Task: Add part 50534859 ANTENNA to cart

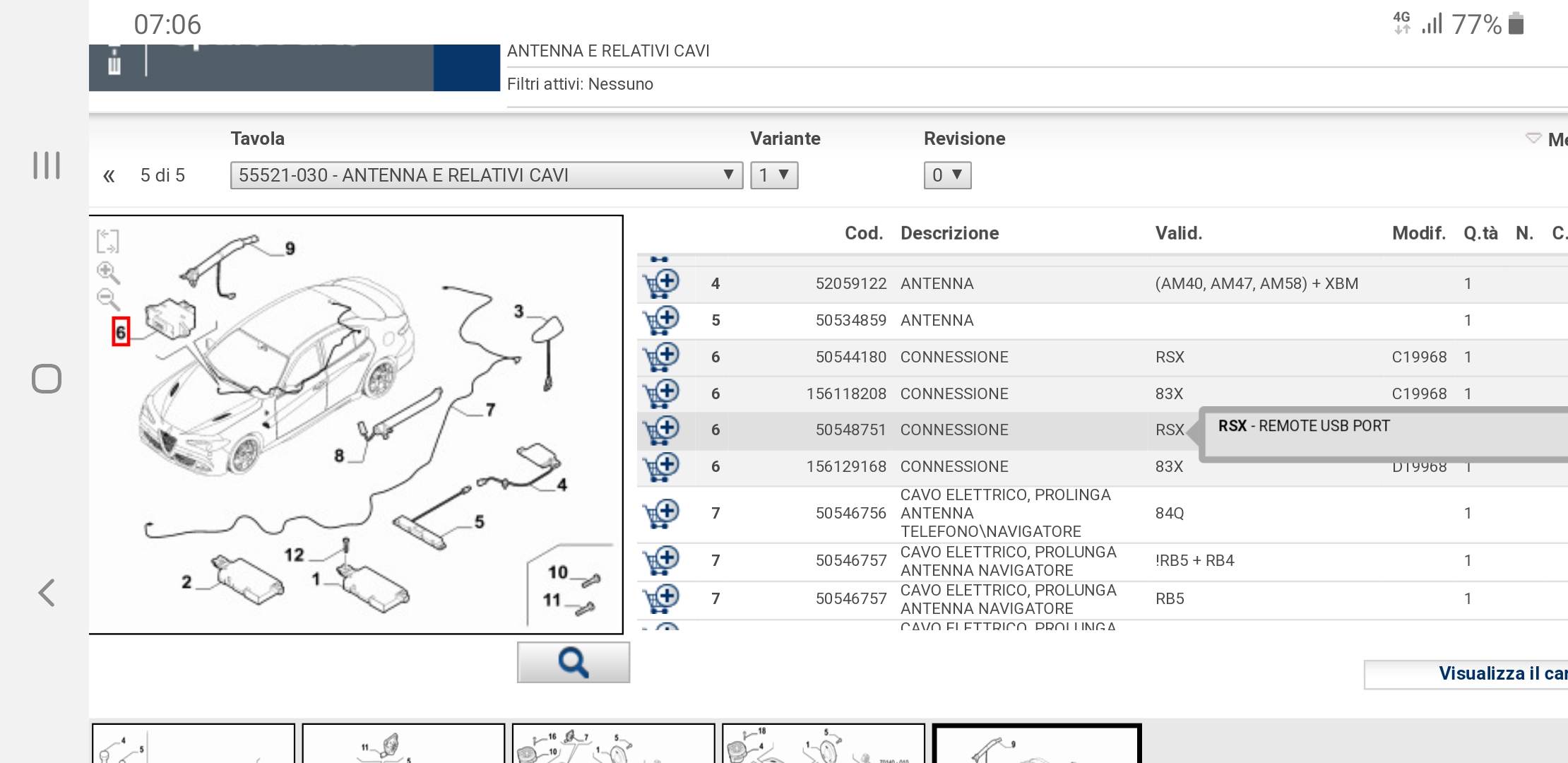Action: coord(661,321)
